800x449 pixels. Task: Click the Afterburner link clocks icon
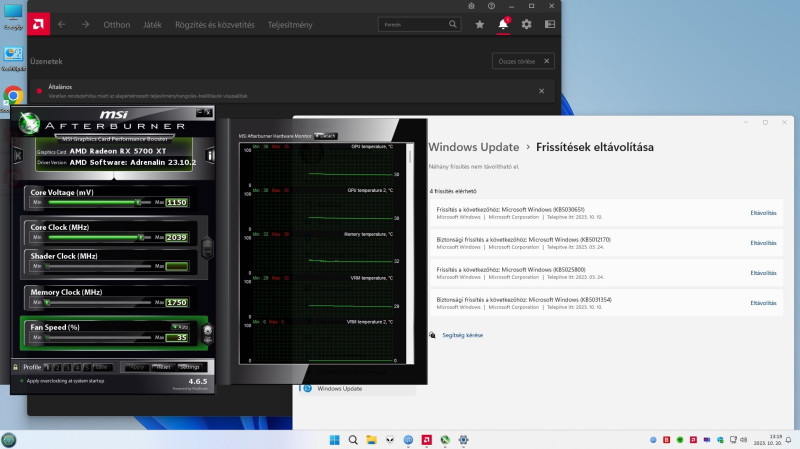pyautogui.click(x=207, y=248)
